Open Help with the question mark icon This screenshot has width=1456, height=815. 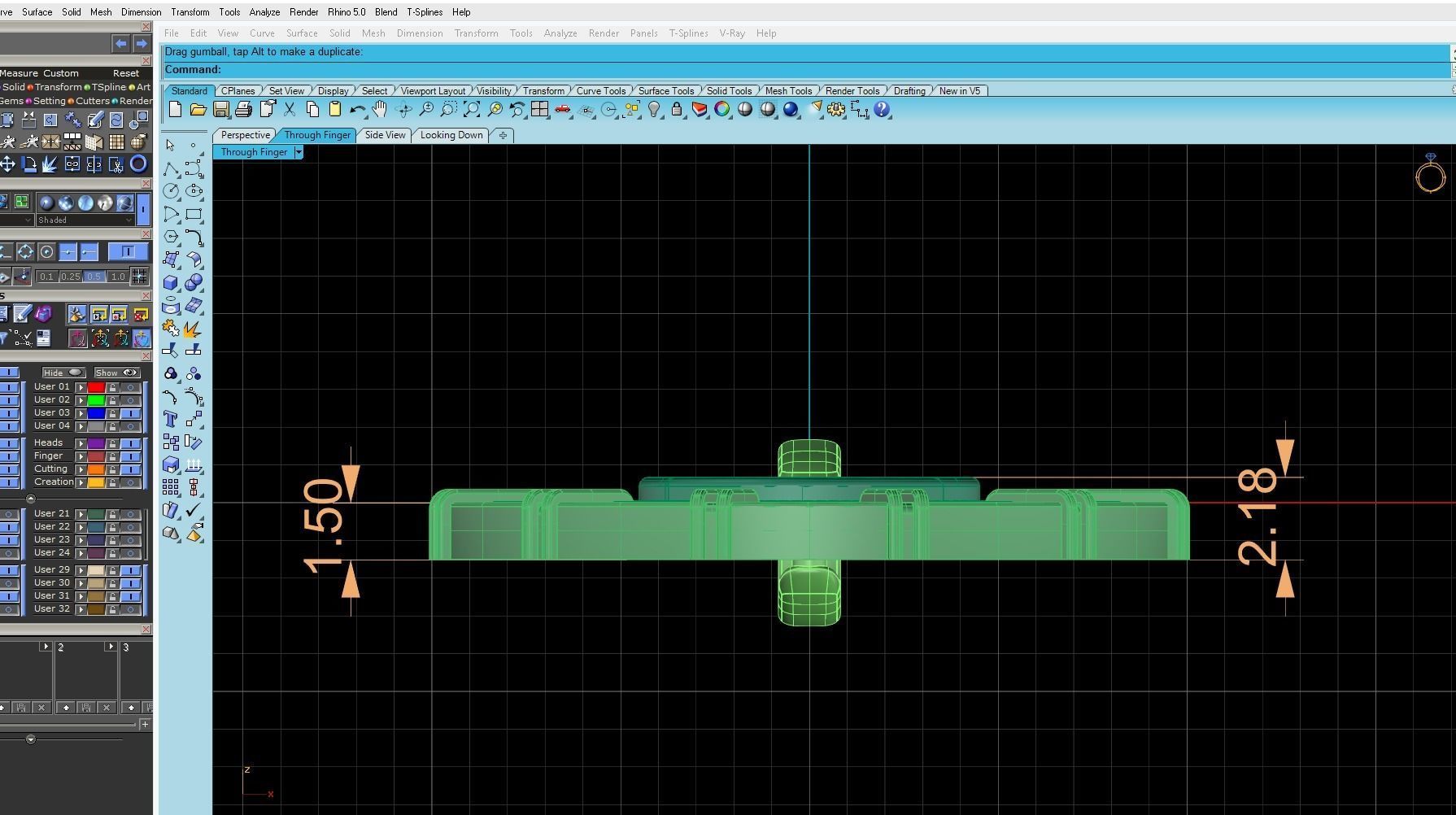(x=882, y=110)
